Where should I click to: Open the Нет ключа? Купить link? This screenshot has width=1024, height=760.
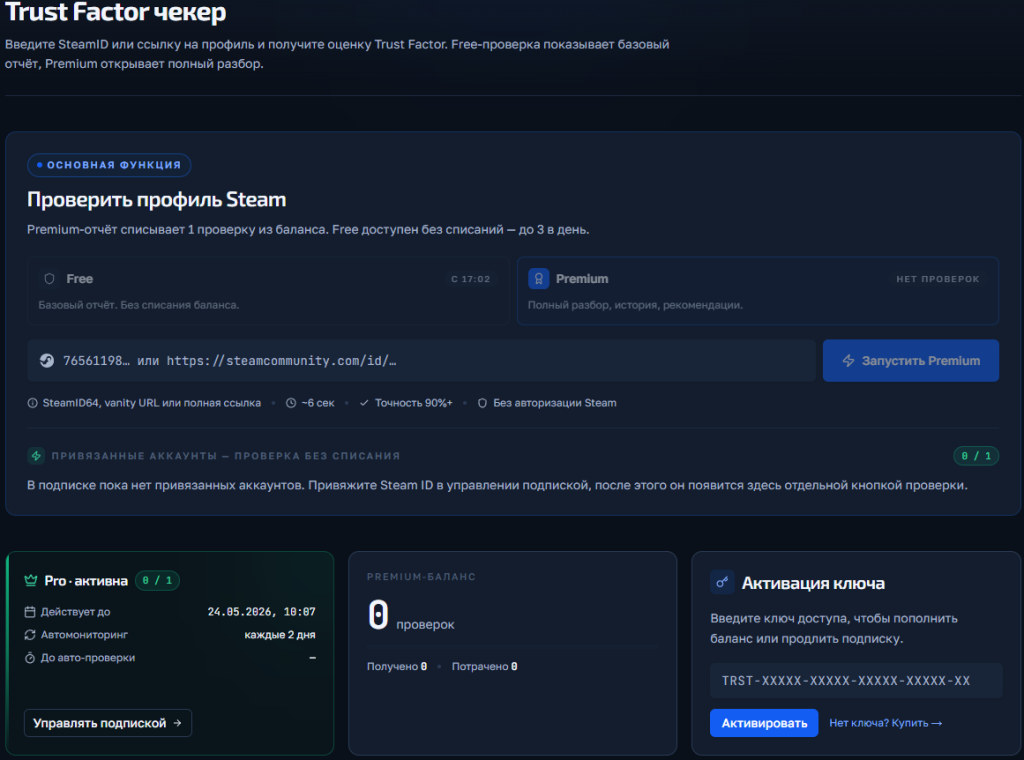click(886, 723)
